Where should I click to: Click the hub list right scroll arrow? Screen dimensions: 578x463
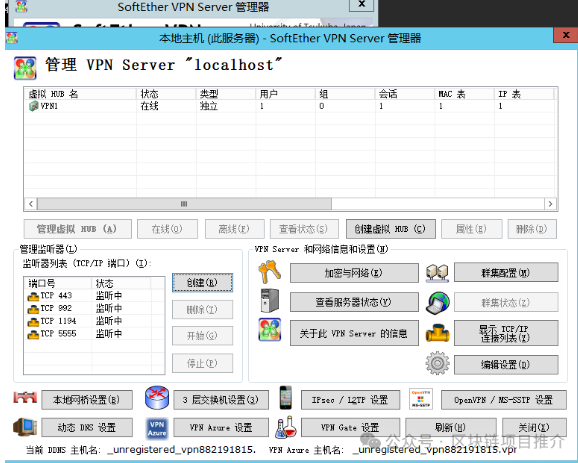point(550,204)
